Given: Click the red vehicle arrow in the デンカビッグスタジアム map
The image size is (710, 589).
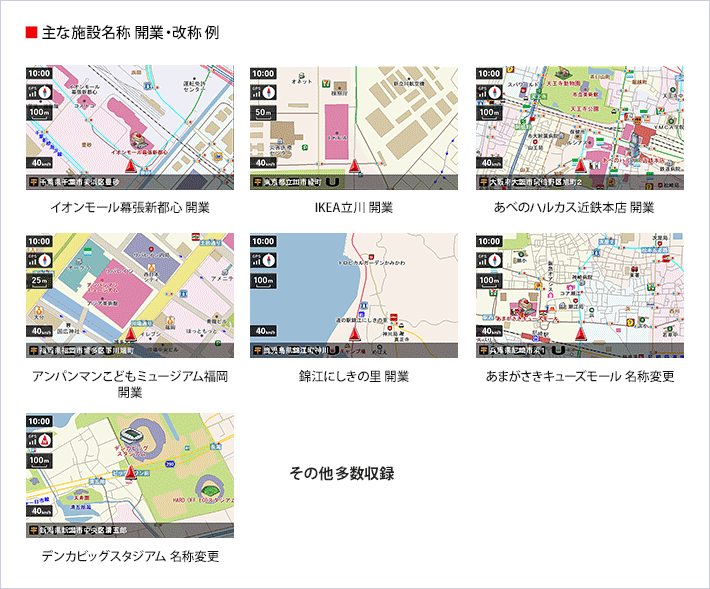Looking at the screenshot, I should [x=131, y=472].
